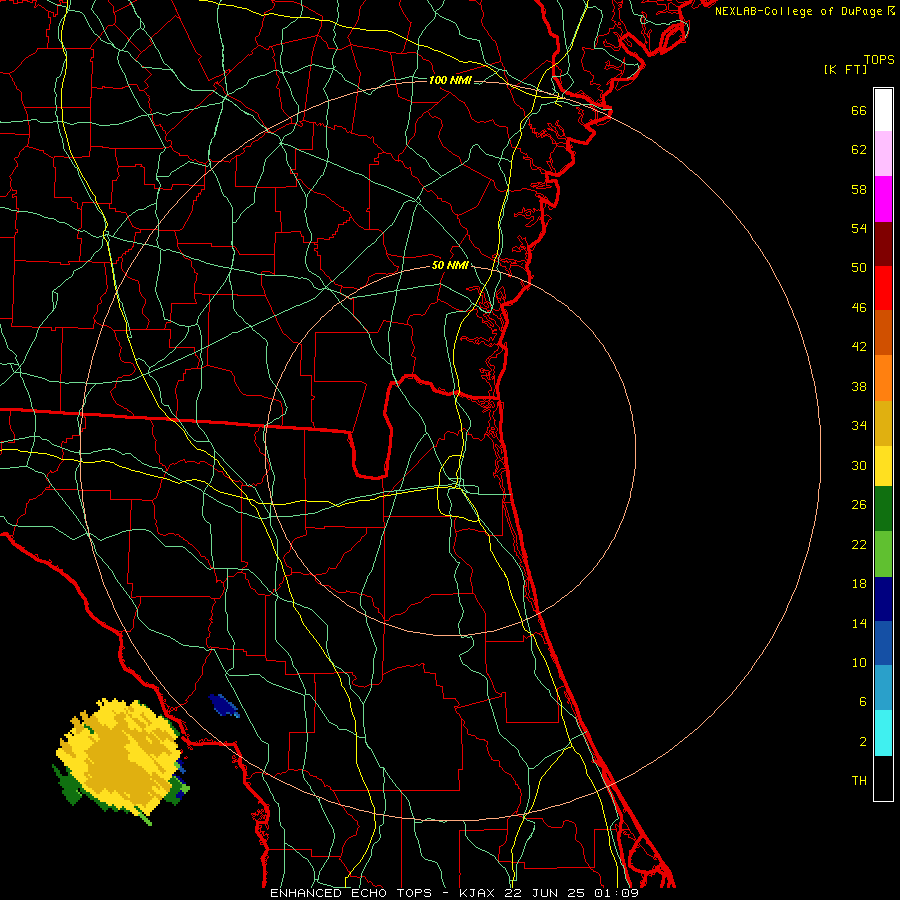900x900 pixels.
Task: Click the 2 legend value label
Action: pos(863,742)
